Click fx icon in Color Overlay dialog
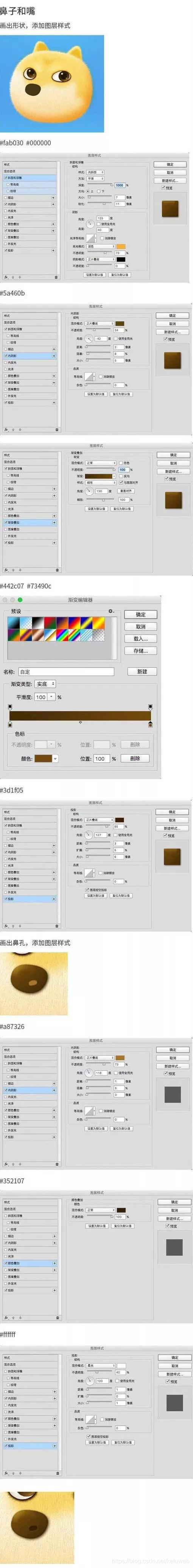 (6, 1317)
